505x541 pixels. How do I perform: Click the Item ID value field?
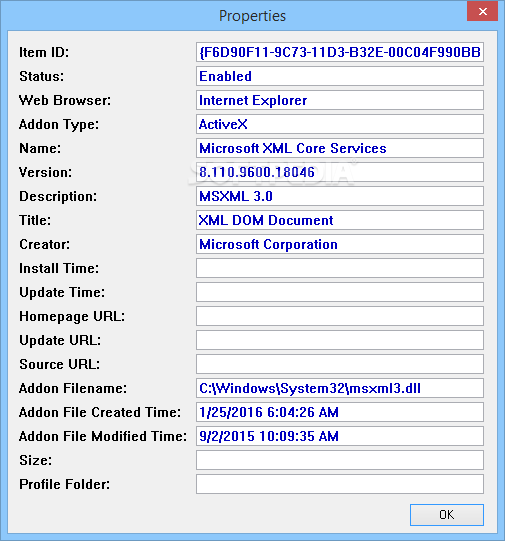(340, 52)
